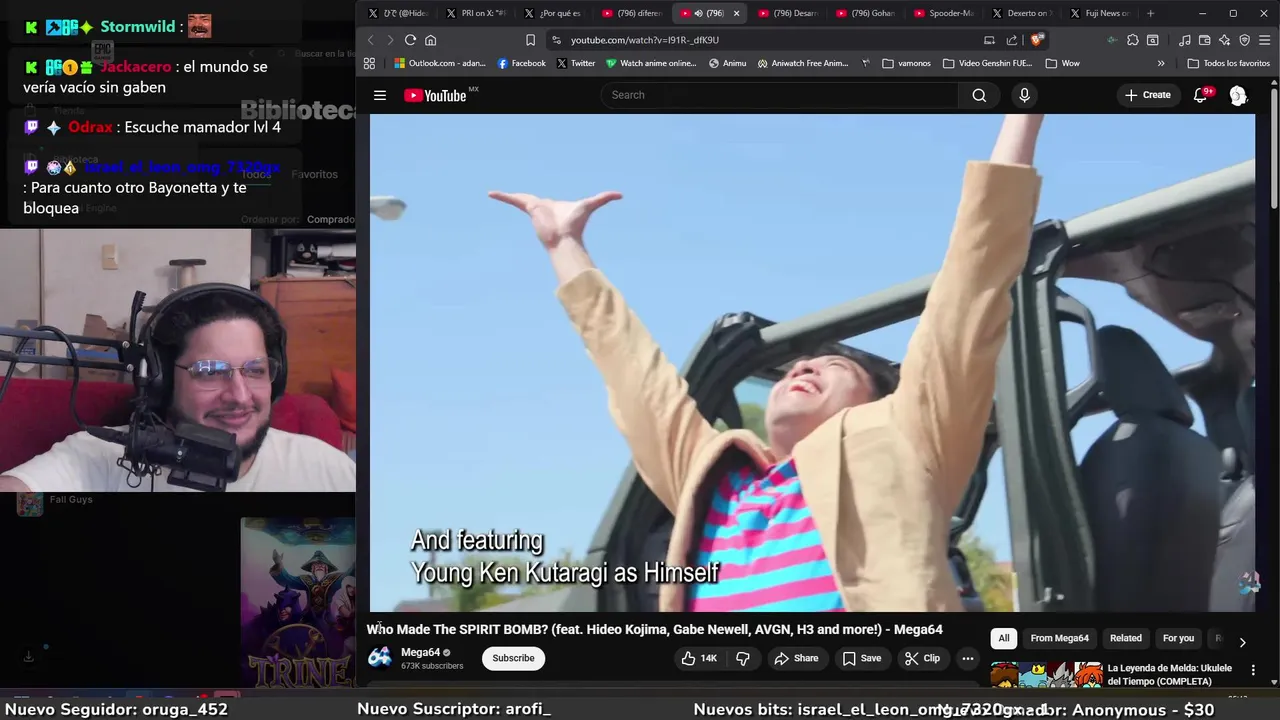Switch to the Fuji News tab

pyautogui.click(x=1099, y=13)
